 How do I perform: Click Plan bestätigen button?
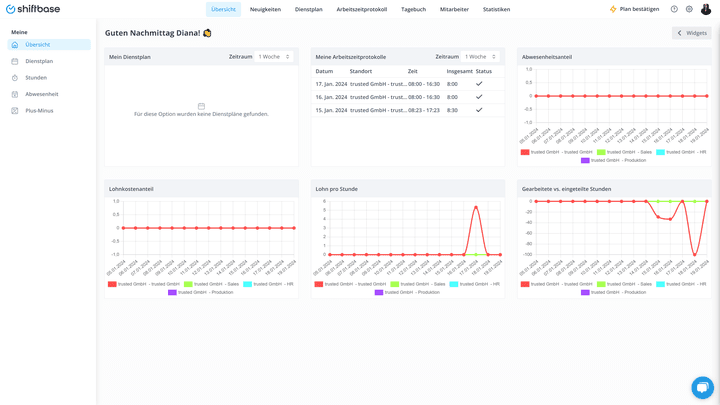(634, 9)
